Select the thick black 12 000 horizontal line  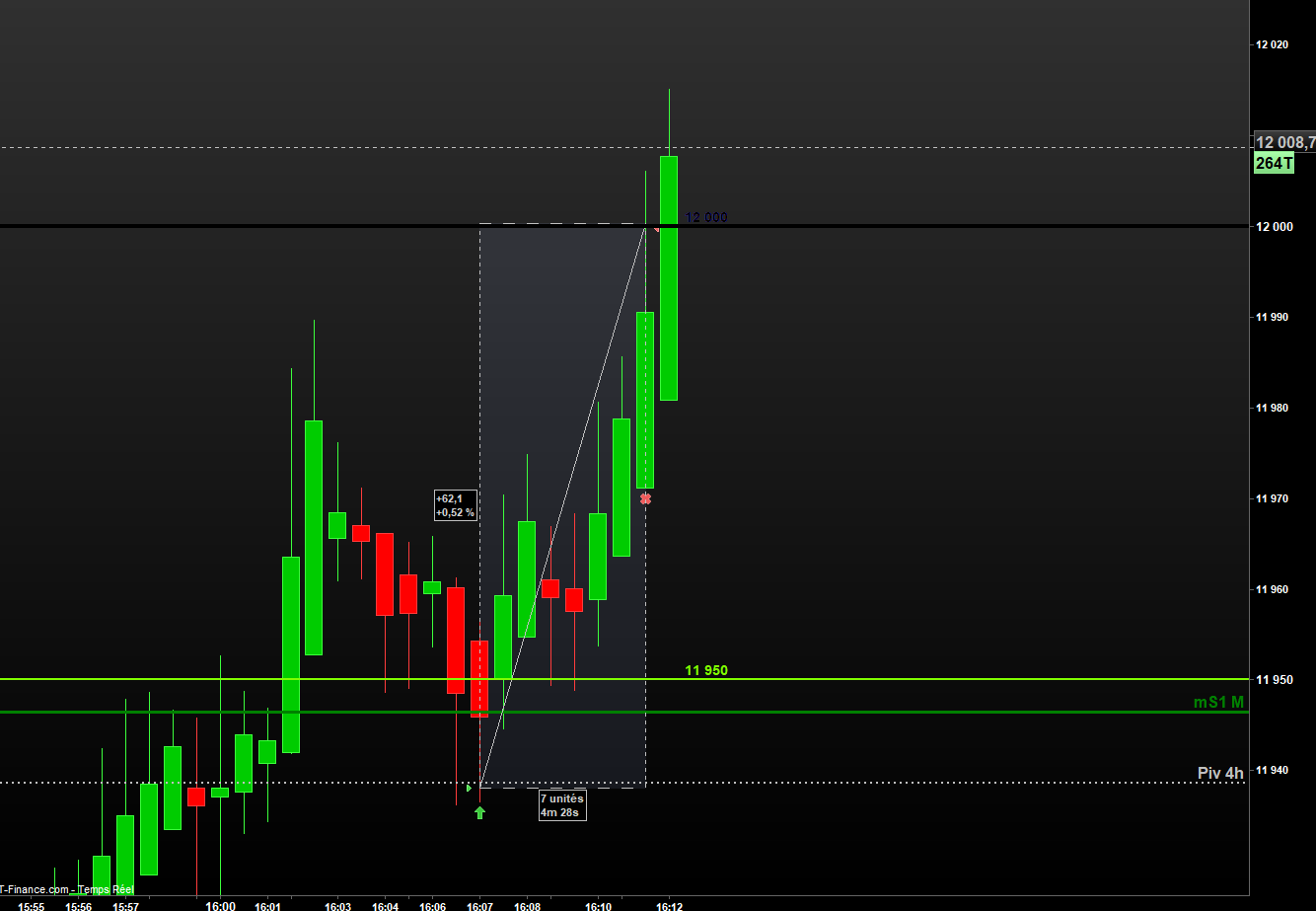tap(622, 226)
